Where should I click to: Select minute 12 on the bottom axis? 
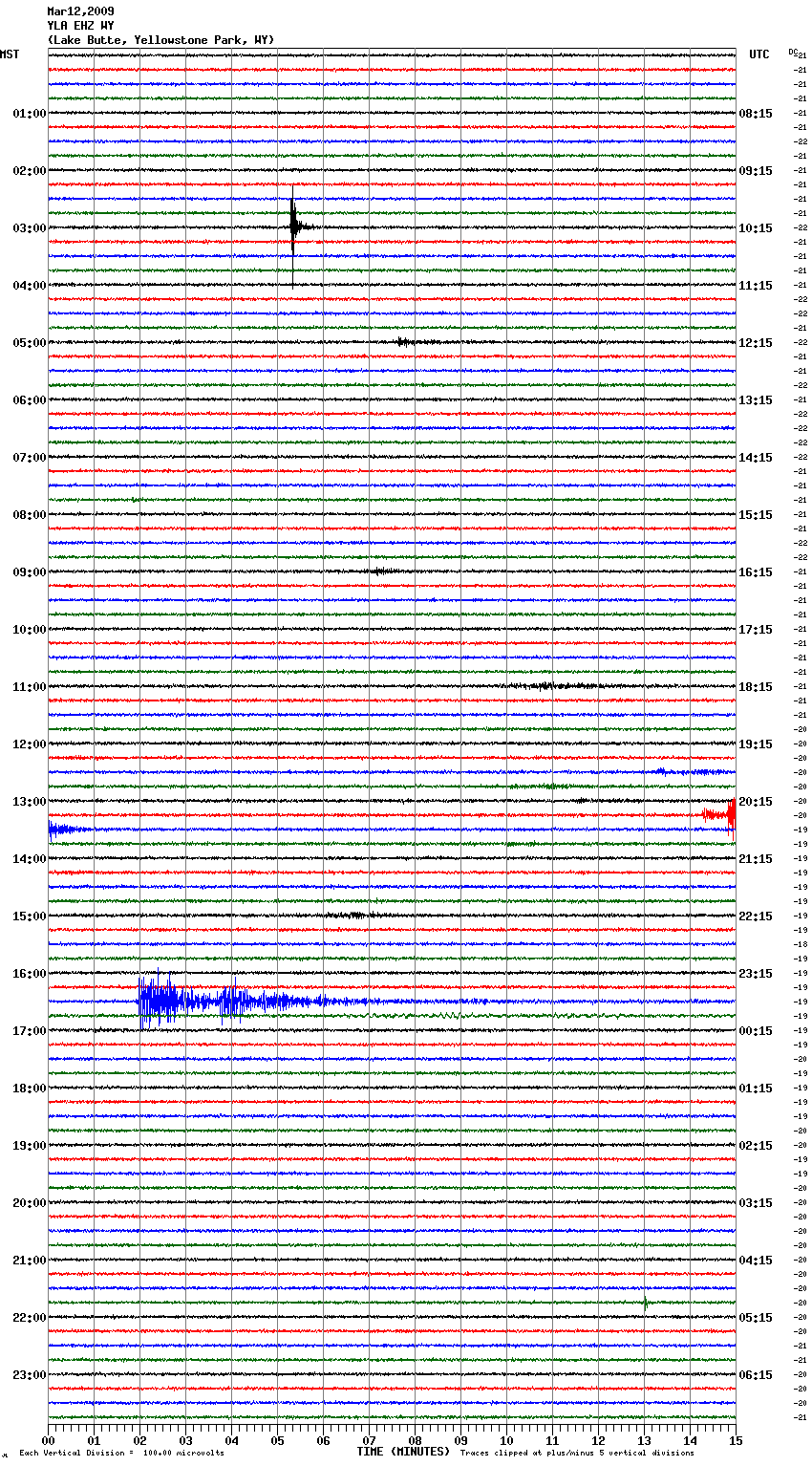[598, 1440]
